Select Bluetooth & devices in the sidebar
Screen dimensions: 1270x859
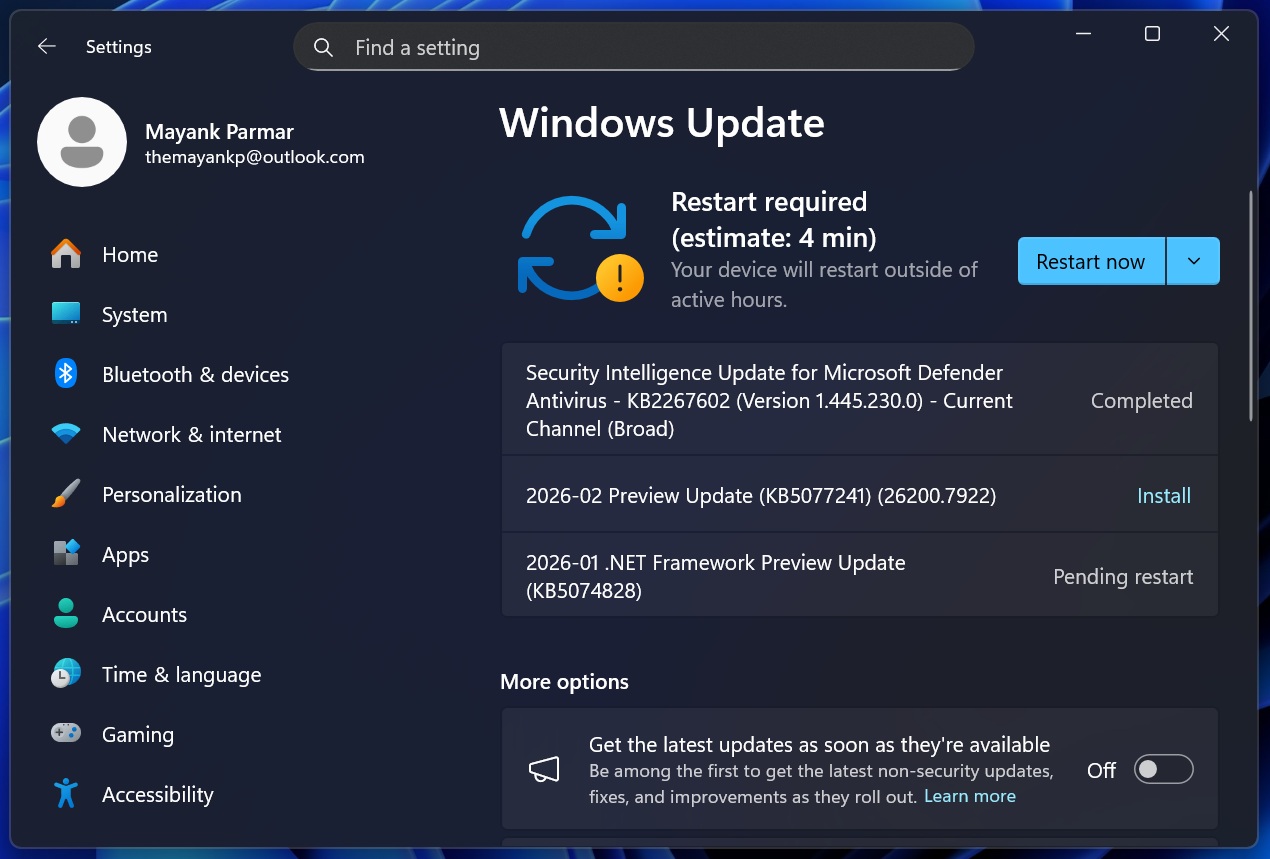(x=195, y=374)
